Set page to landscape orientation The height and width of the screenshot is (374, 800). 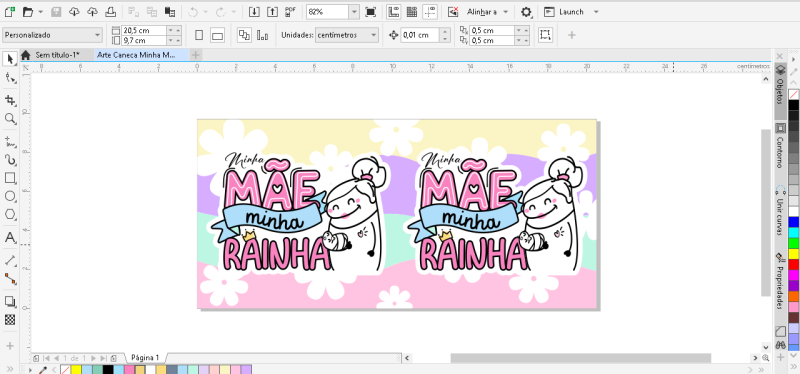(217, 35)
